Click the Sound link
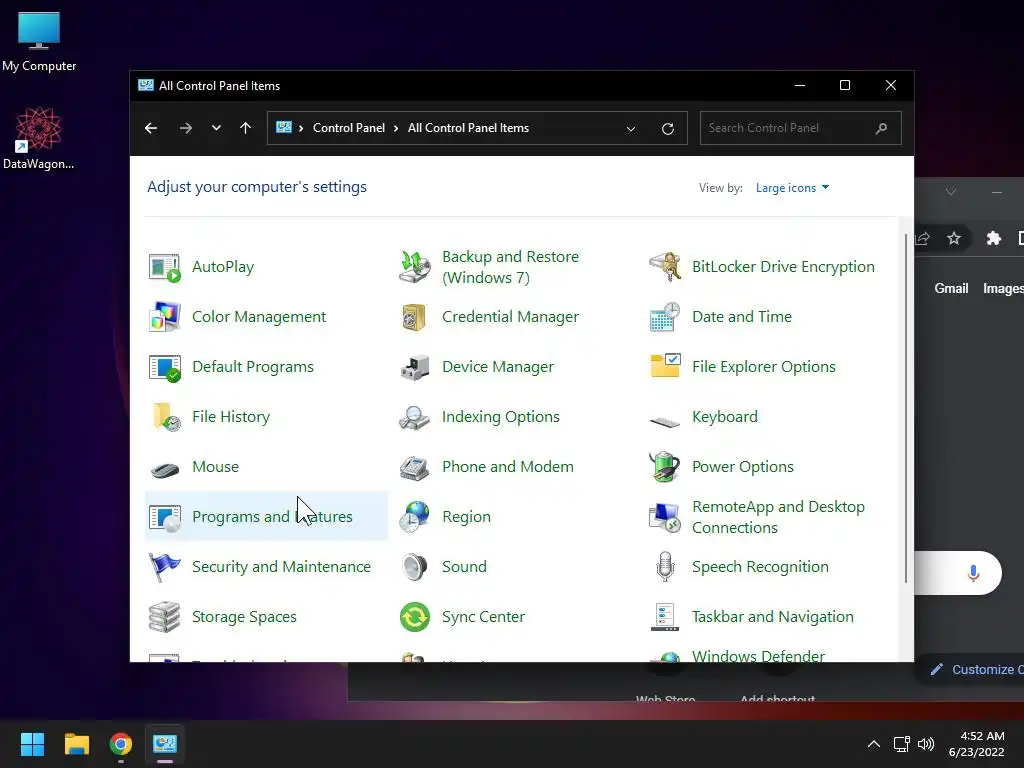This screenshot has height=768, width=1024. 464,567
